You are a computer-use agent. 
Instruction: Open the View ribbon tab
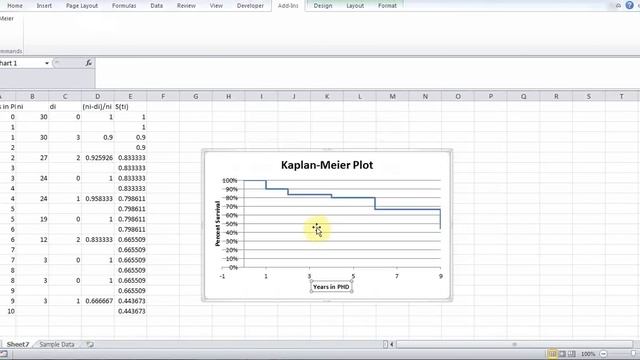click(x=216, y=6)
